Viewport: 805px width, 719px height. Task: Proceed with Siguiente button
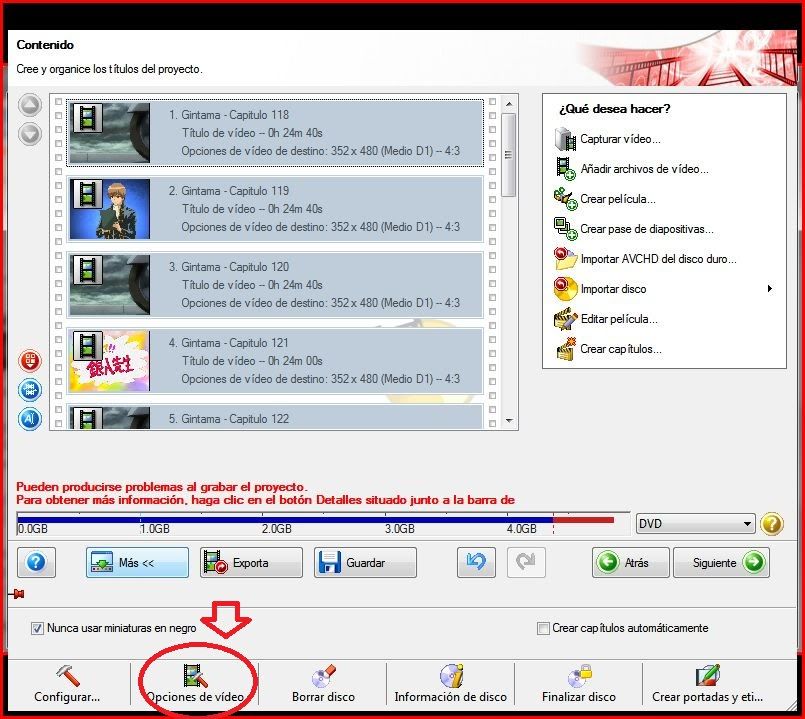click(x=721, y=562)
